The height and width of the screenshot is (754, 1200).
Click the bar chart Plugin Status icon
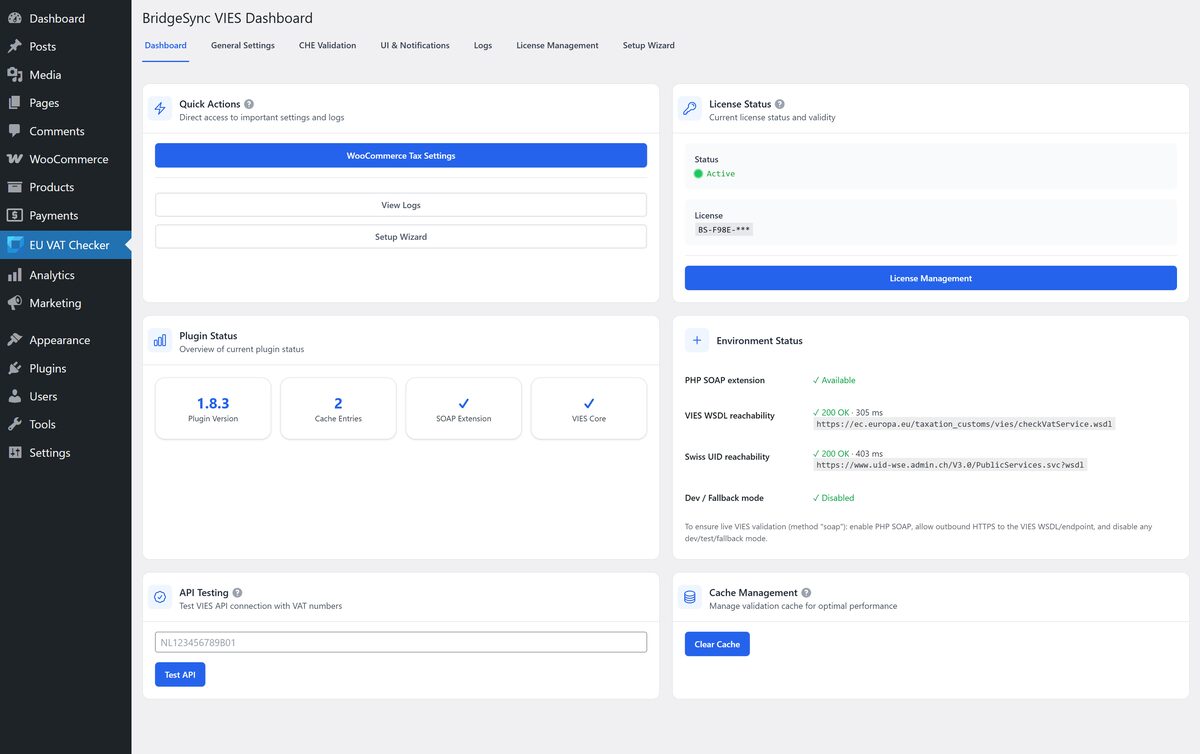(160, 341)
